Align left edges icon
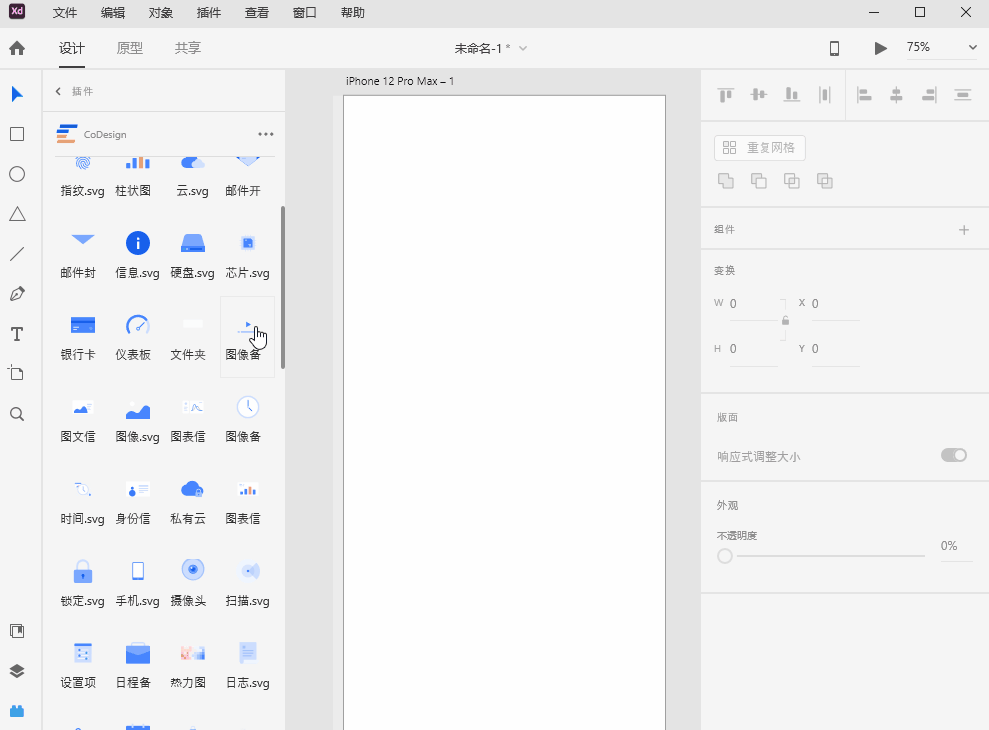Image resolution: width=989 pixels, height=730 pixels. click(x=863, y=95)
